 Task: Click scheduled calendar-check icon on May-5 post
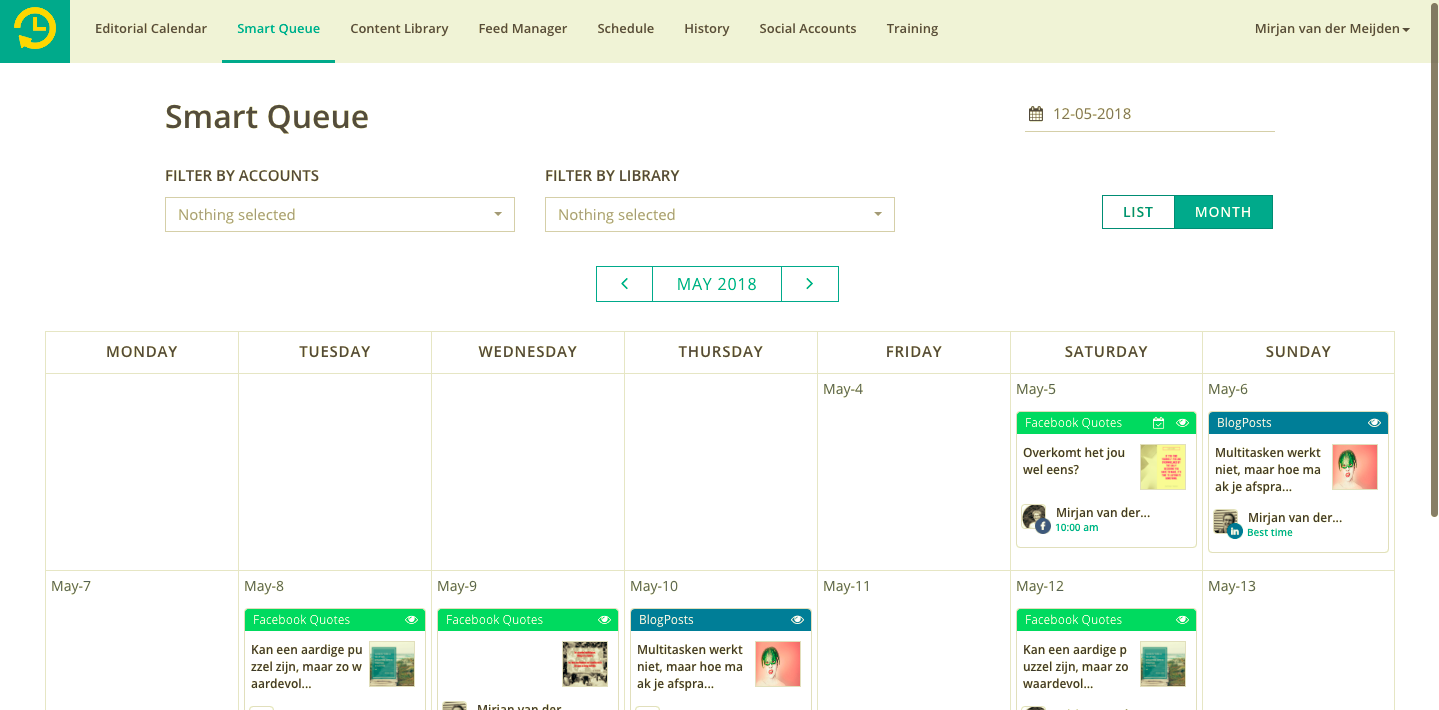pos(1158,423)
